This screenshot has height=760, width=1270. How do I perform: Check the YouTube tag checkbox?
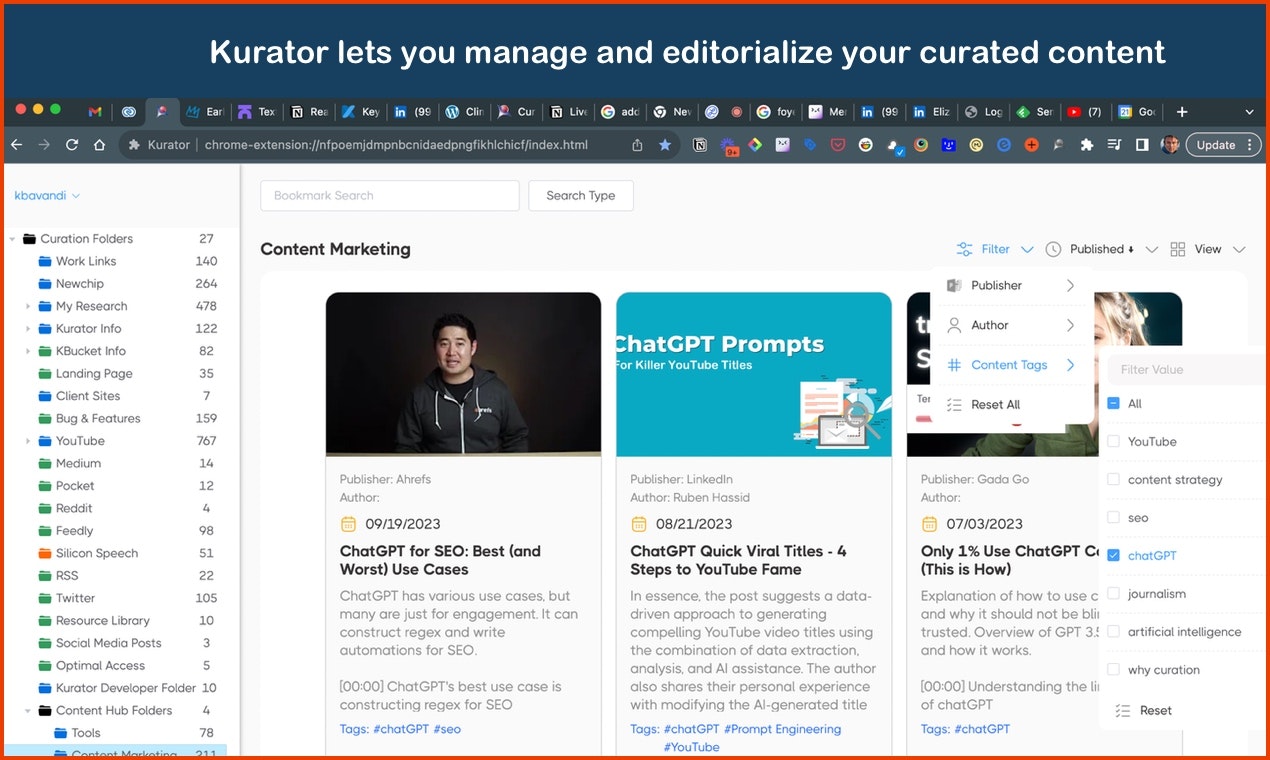pos(1113,441)
